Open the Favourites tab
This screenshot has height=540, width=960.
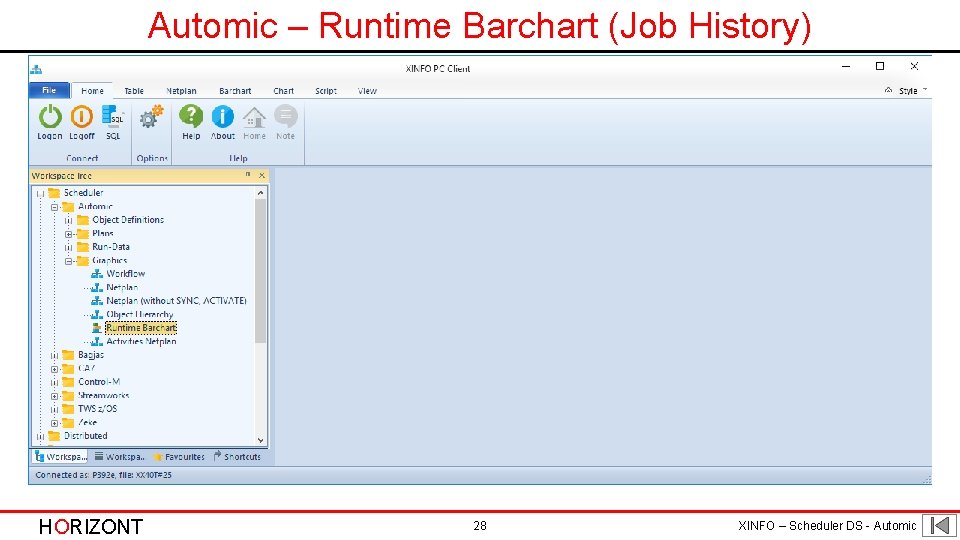click(179, 457)
